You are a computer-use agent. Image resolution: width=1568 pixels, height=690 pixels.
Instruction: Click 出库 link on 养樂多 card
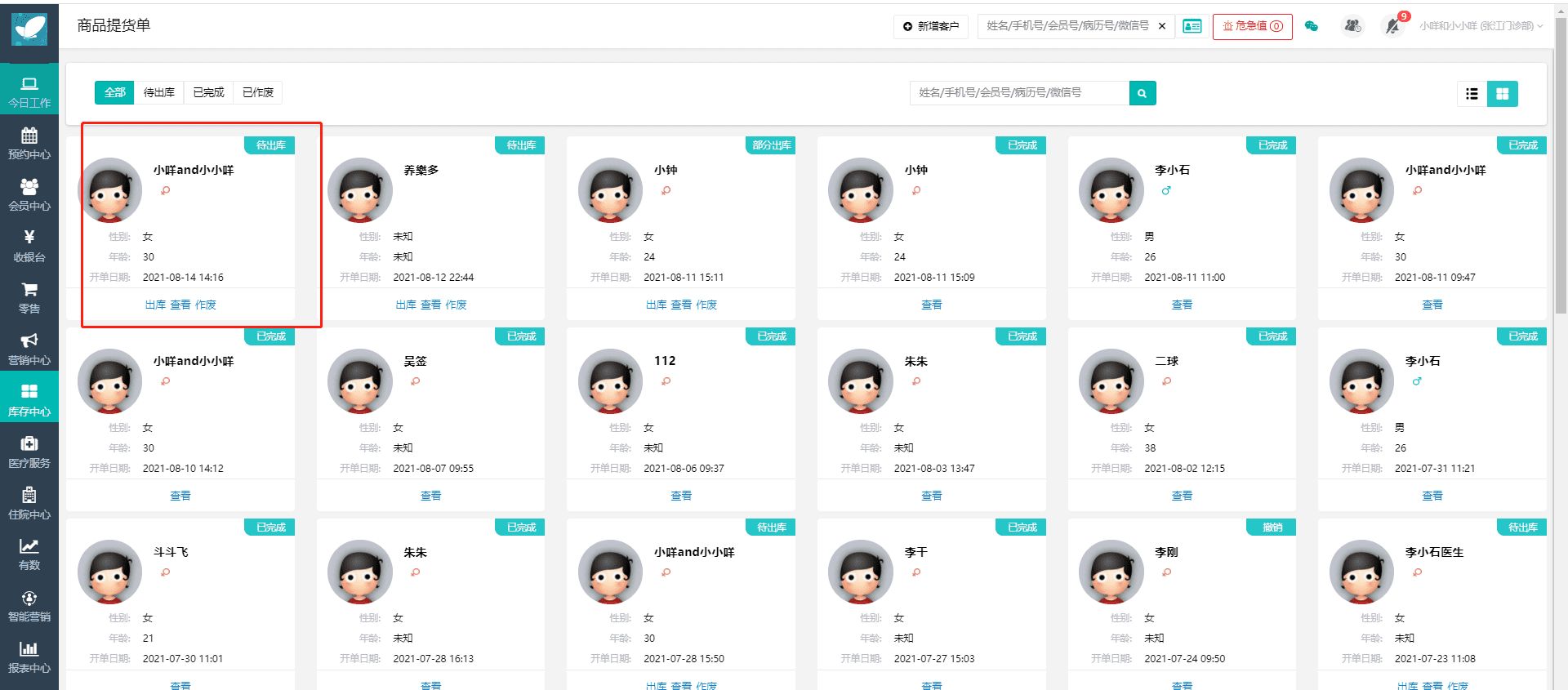[x=406, y=305]
